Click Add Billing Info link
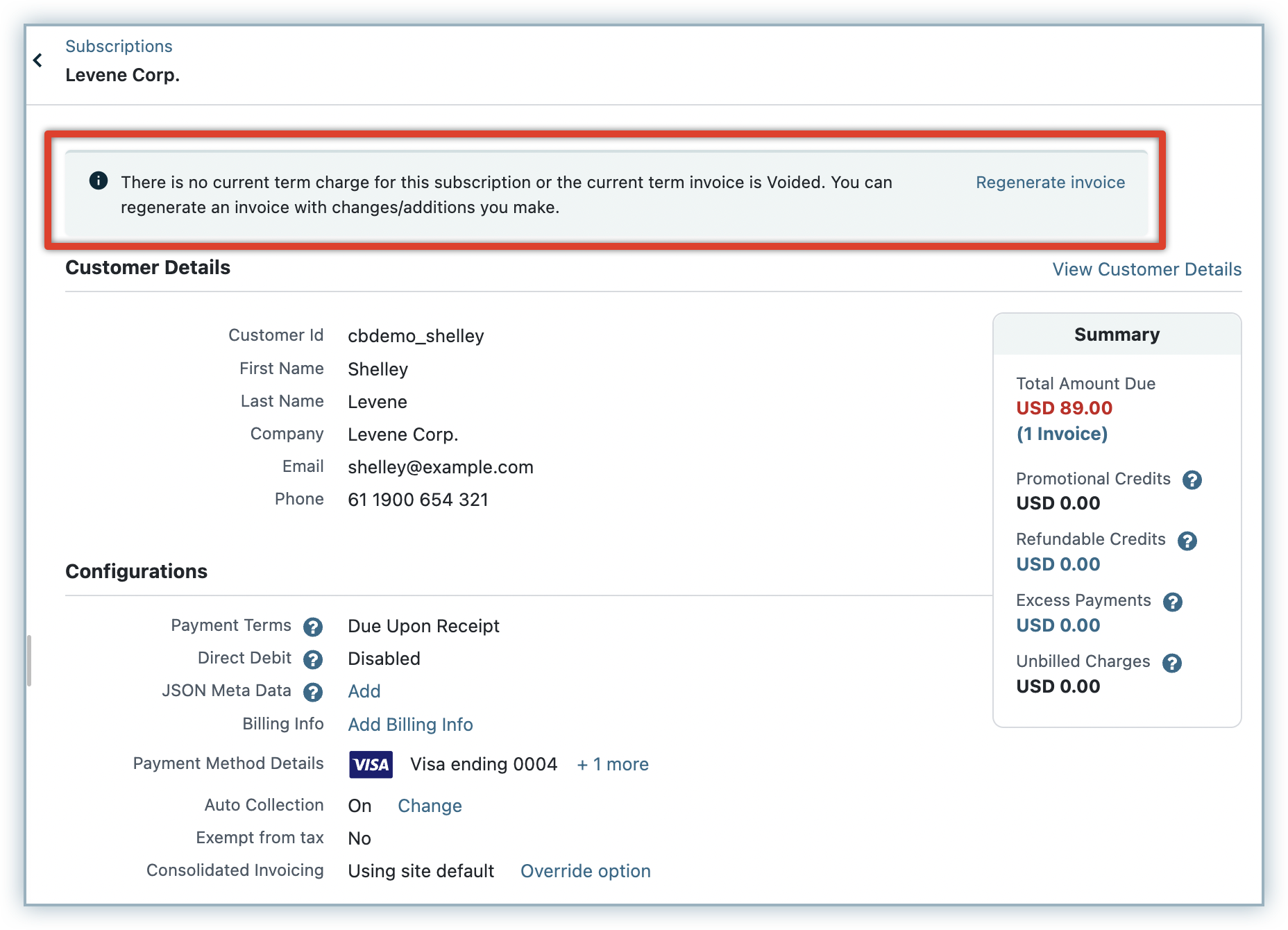This screenshot has height=930, width=1288. coord(410,725)
